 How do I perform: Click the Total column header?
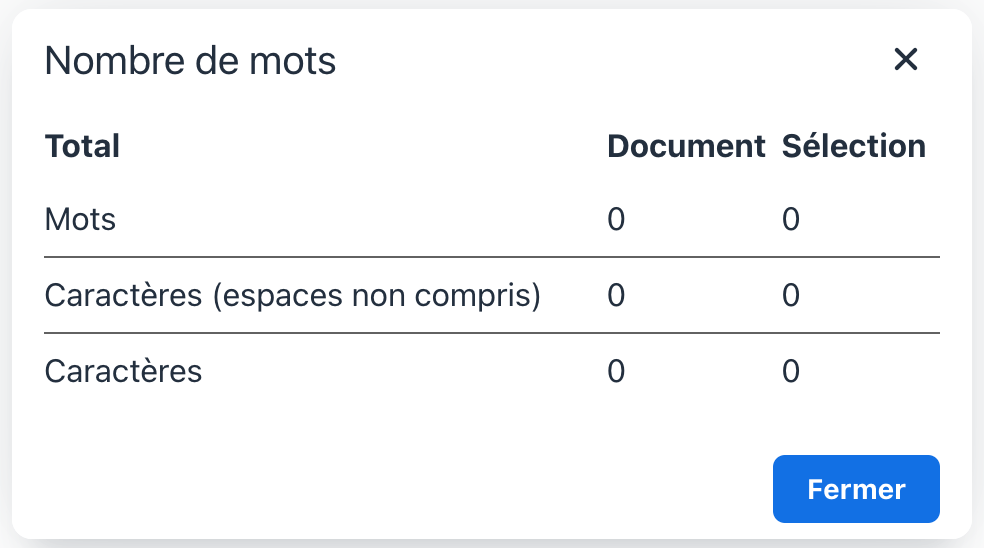pyautogui.click(x=82, y=146)
